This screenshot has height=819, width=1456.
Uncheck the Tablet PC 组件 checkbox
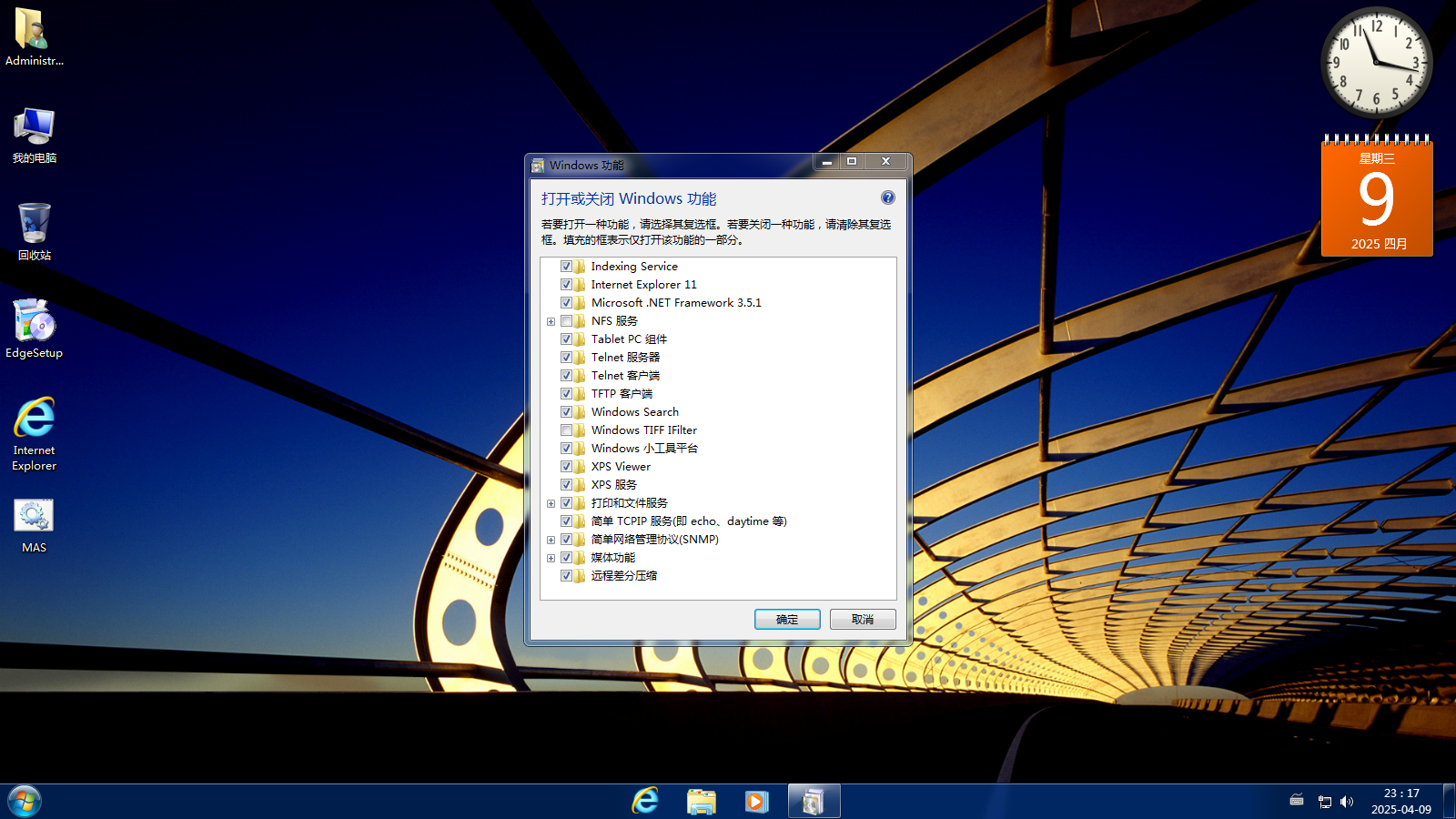[566, 339]
